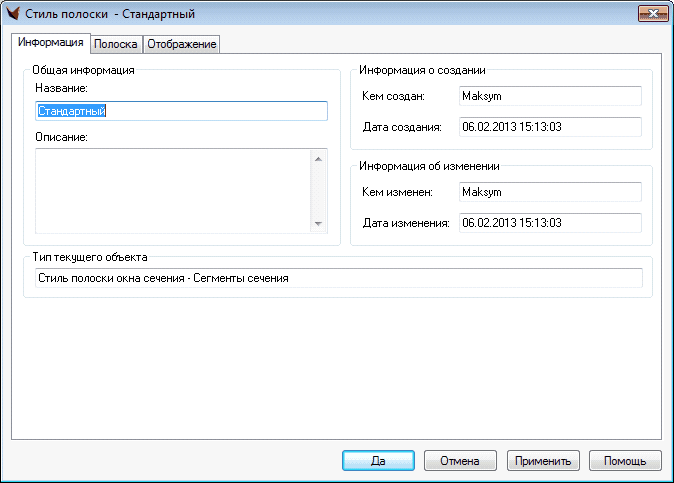Screen dimensions: 674x483
Task: Click the Дата создания field
Action: [x=548, y=127]
